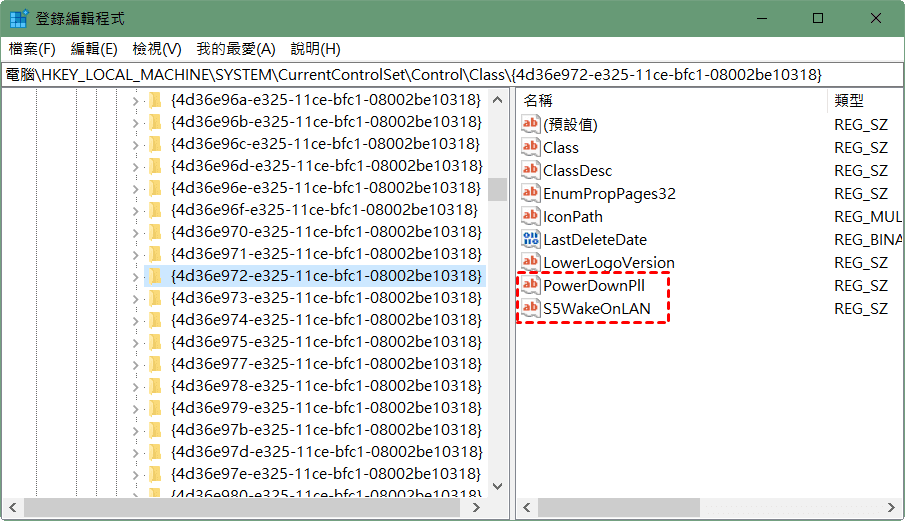Click folder icon of {4d36e96c-e325-11ce-bfc1-08002be10318}
The height and width of the screenshot is (521, 905).
tap(155, 144)
